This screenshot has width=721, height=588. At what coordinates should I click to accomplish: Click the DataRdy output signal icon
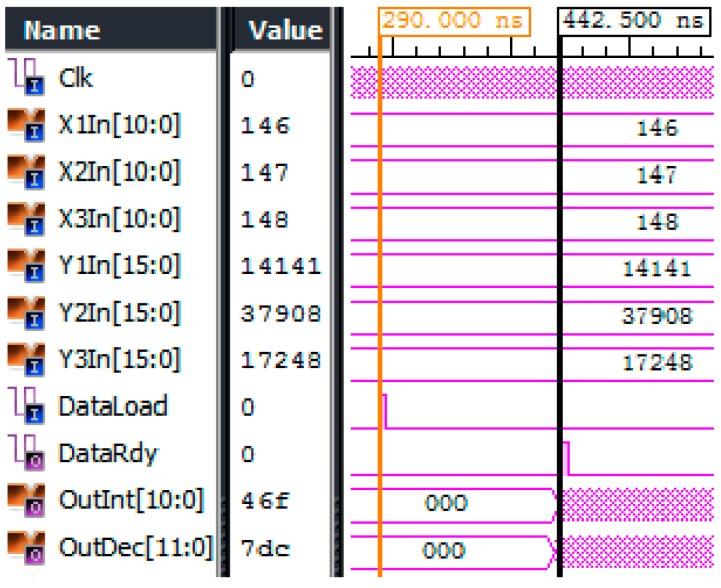(28, 453)
